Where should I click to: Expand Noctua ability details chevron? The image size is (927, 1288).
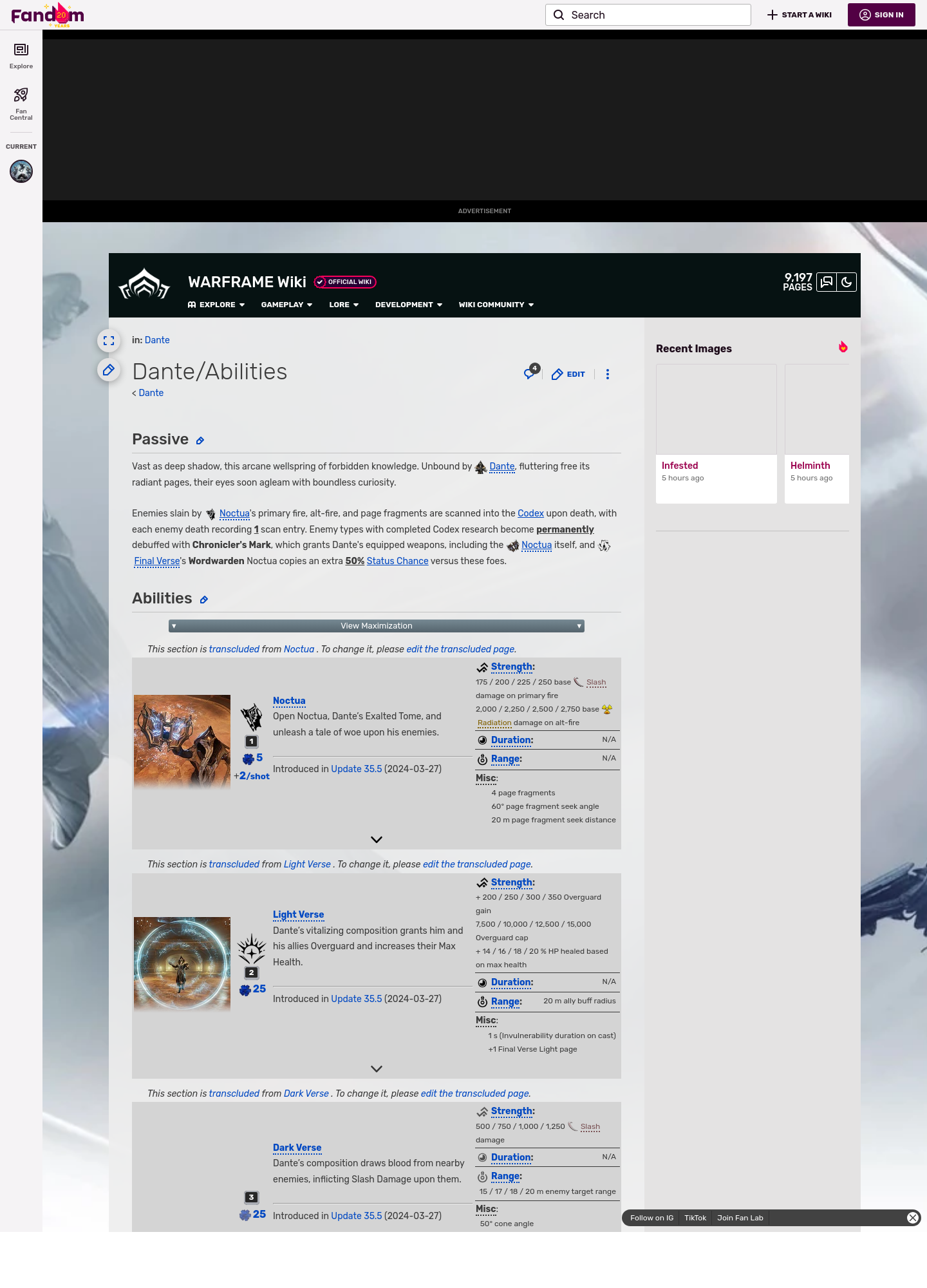coord(377,840)
